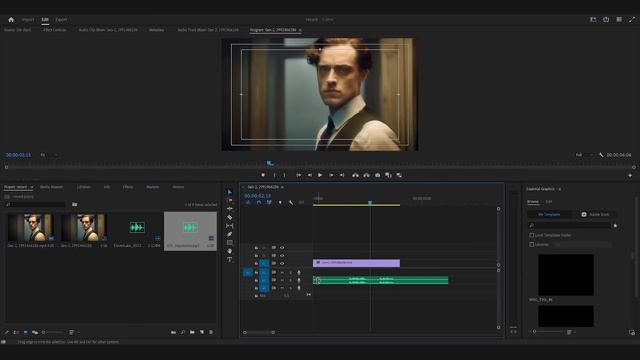
Task: Open the Full playback resolution dropdown
Action: click(x=584, y=155)
